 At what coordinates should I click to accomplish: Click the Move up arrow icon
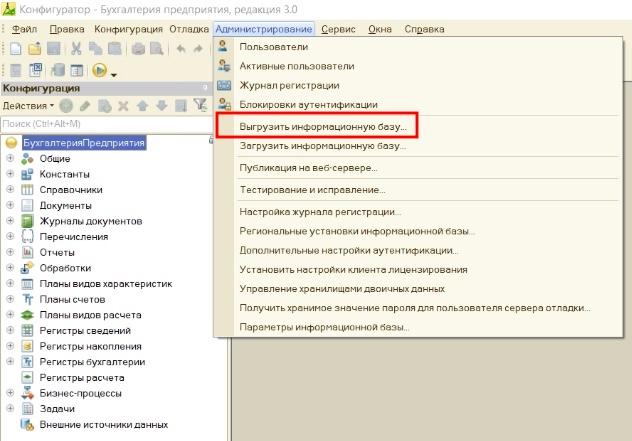coord(142,106)
